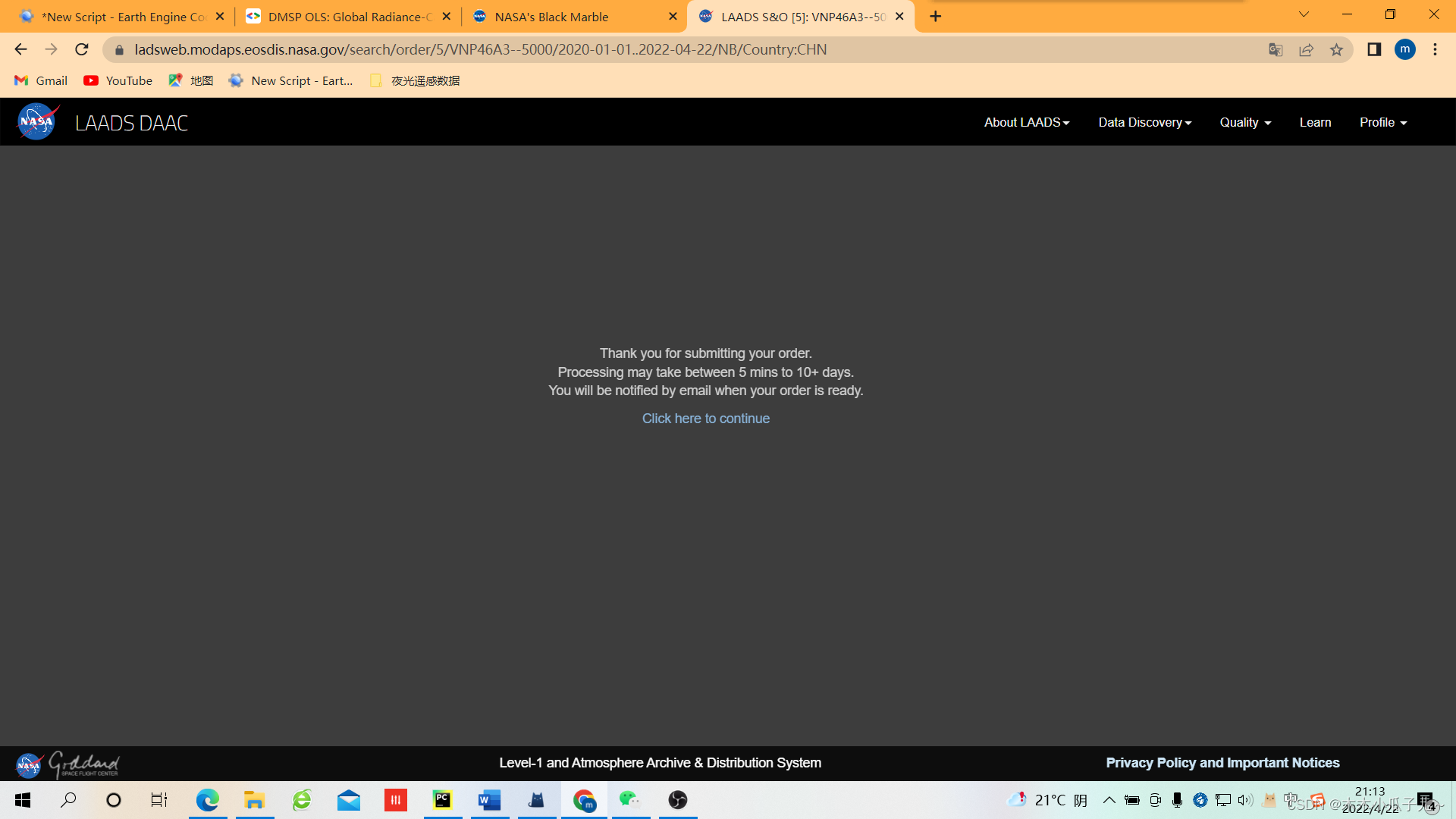Open WeChat from the taskbar
1456x819 pixels.
[x=629, y=799]
